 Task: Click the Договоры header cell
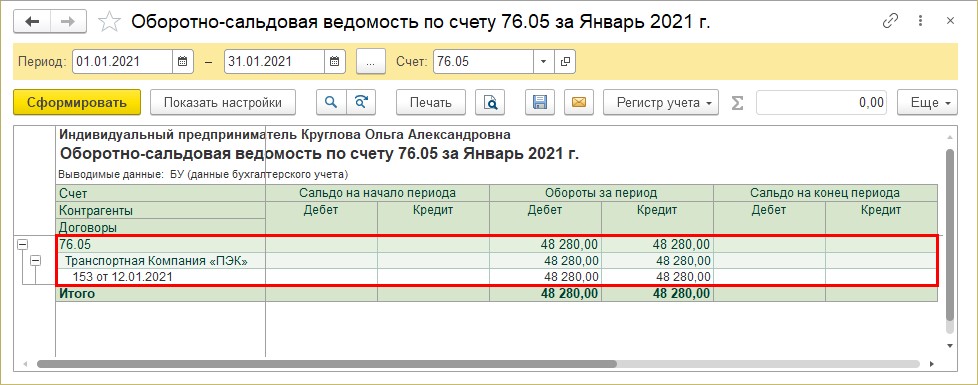pos(160,227)
